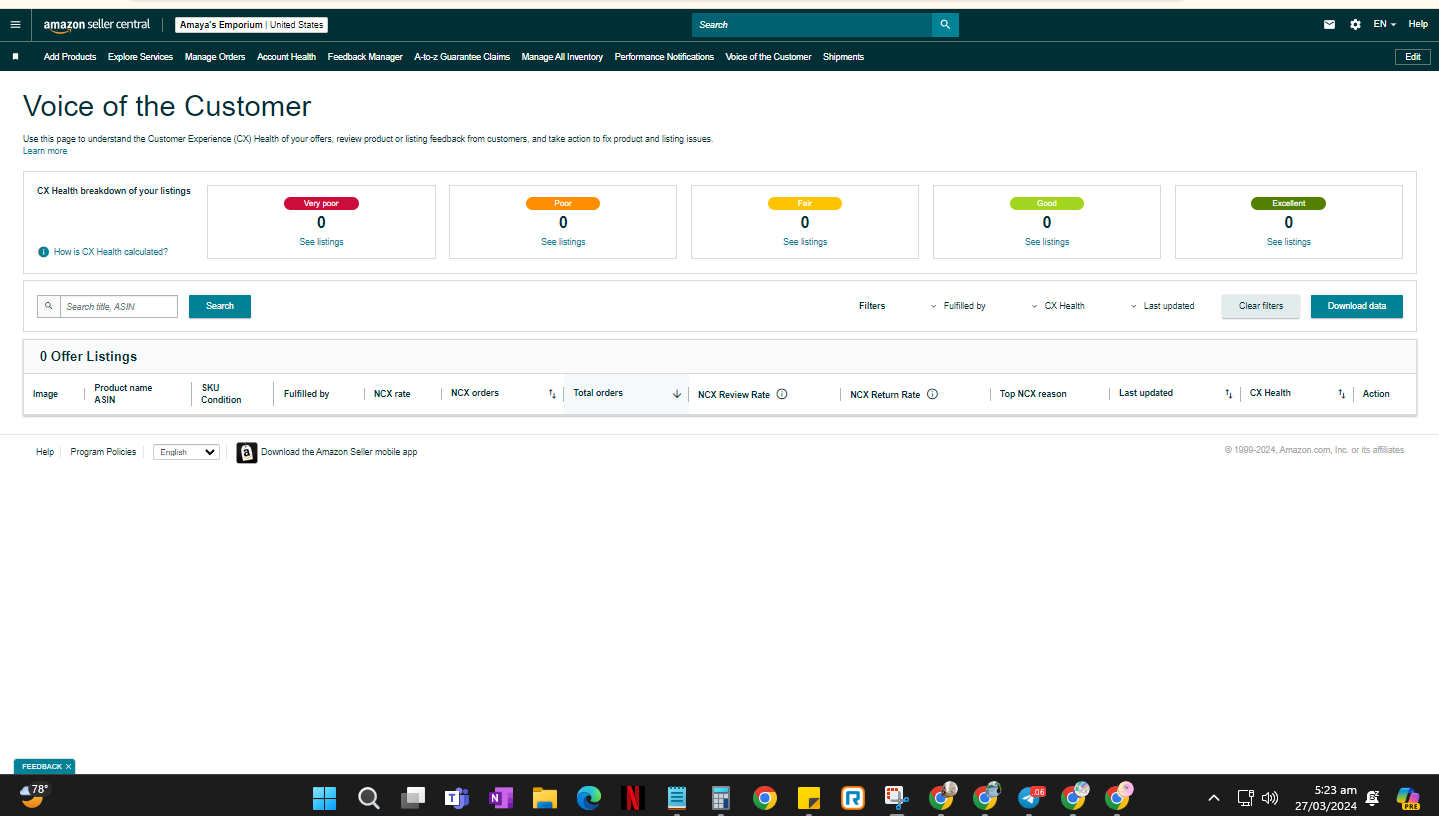Show NCX Review Rate info icon
This screenshot has width=1439, height=816.
coord(782,394)
